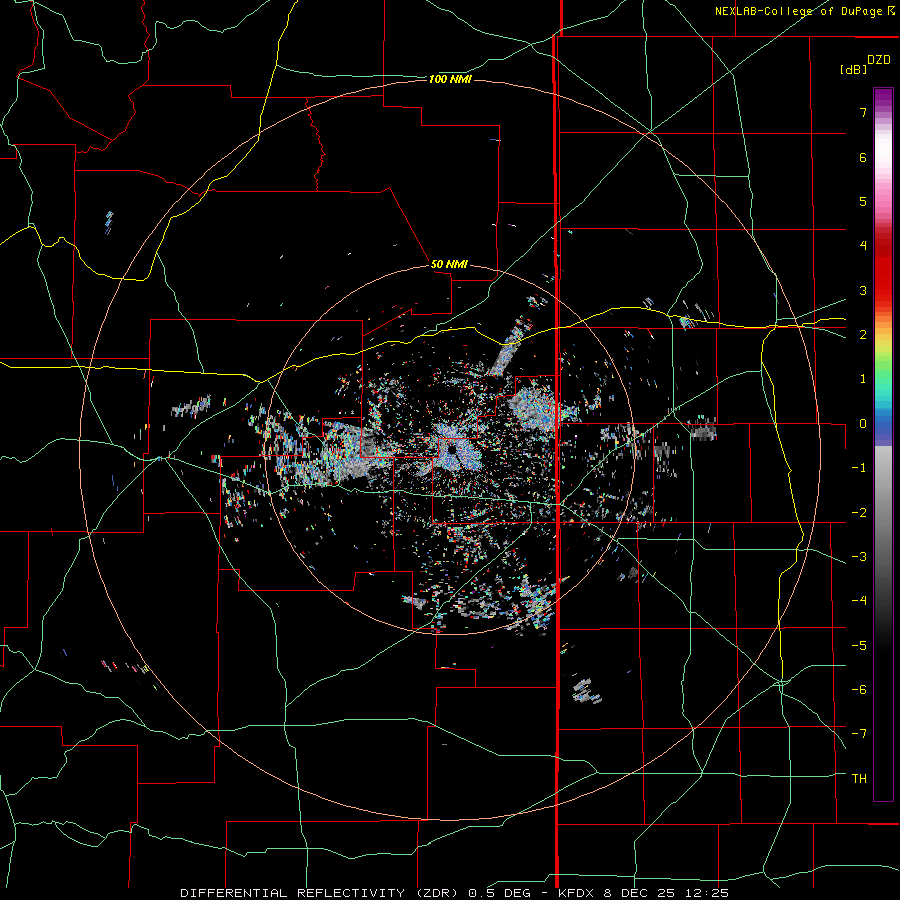This screenshot has width=900, height=900.
Task: Click the "TH" threshold label on the scale
Action: pos(859,779)
